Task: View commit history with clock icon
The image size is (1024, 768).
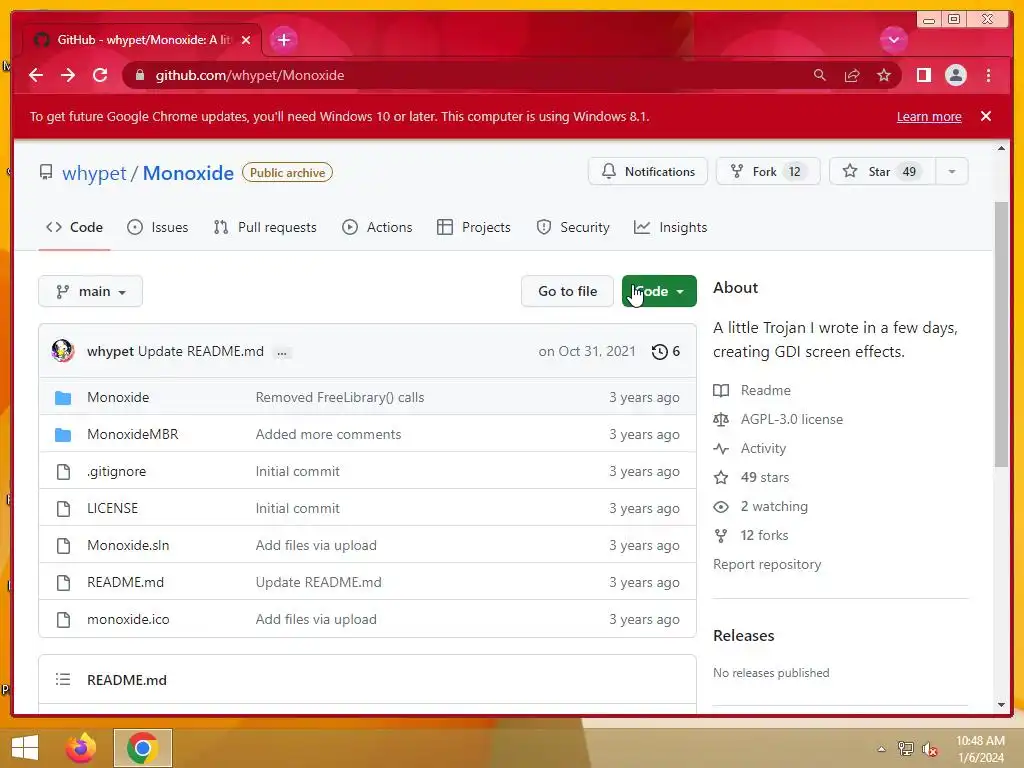Action: coord(665,351)
